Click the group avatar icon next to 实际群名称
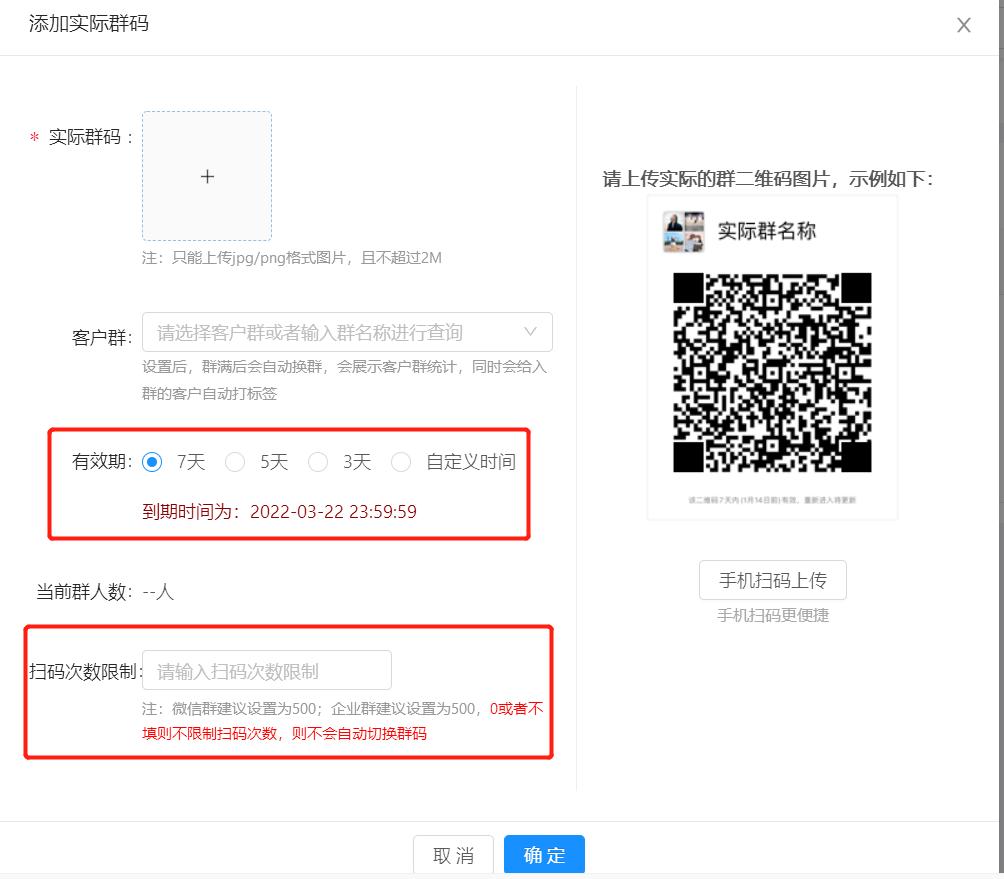Screen dimensions: 1004x879 (x=684, y=231)
